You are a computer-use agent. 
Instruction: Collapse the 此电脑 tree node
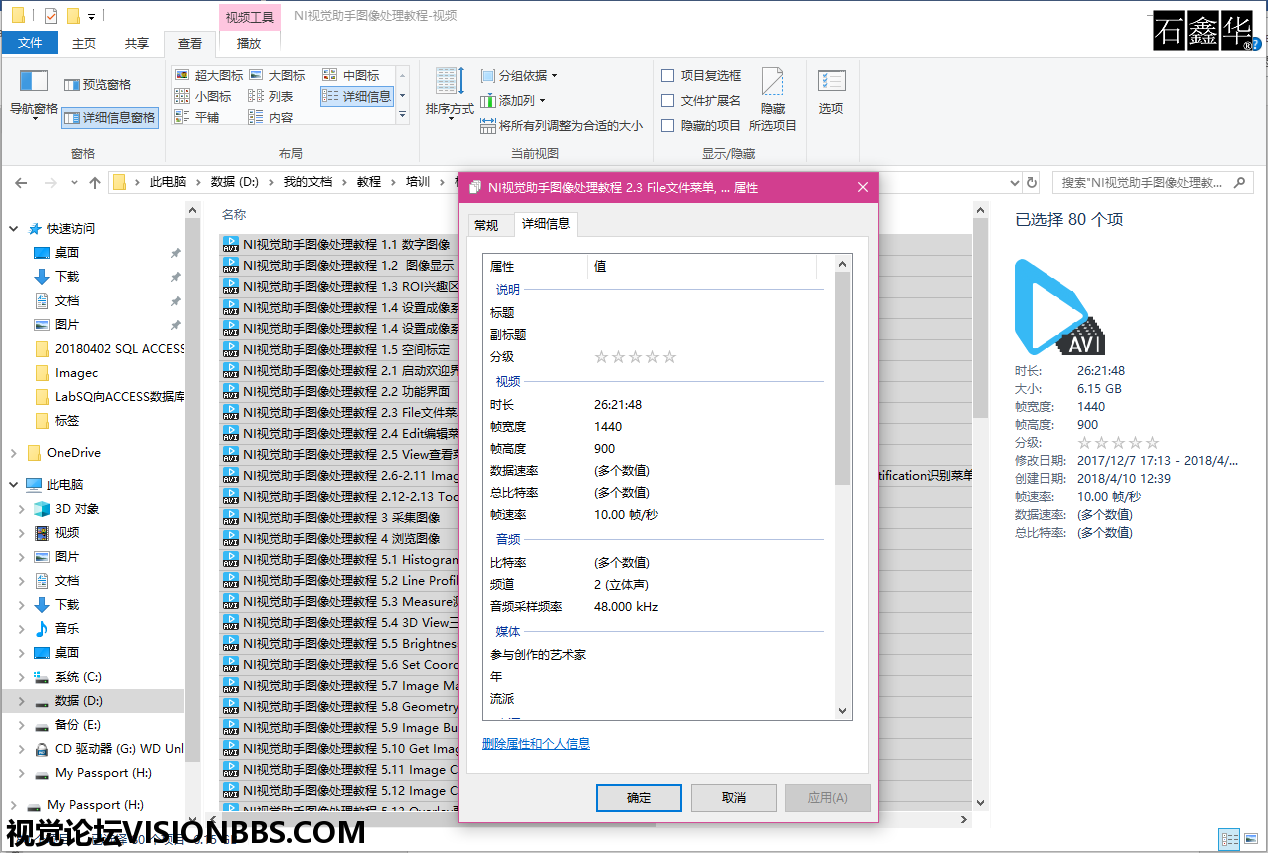coord(13,485)
